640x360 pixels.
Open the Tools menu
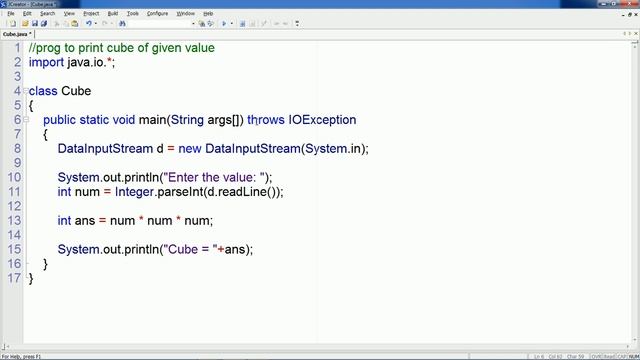tap(133, 13)
